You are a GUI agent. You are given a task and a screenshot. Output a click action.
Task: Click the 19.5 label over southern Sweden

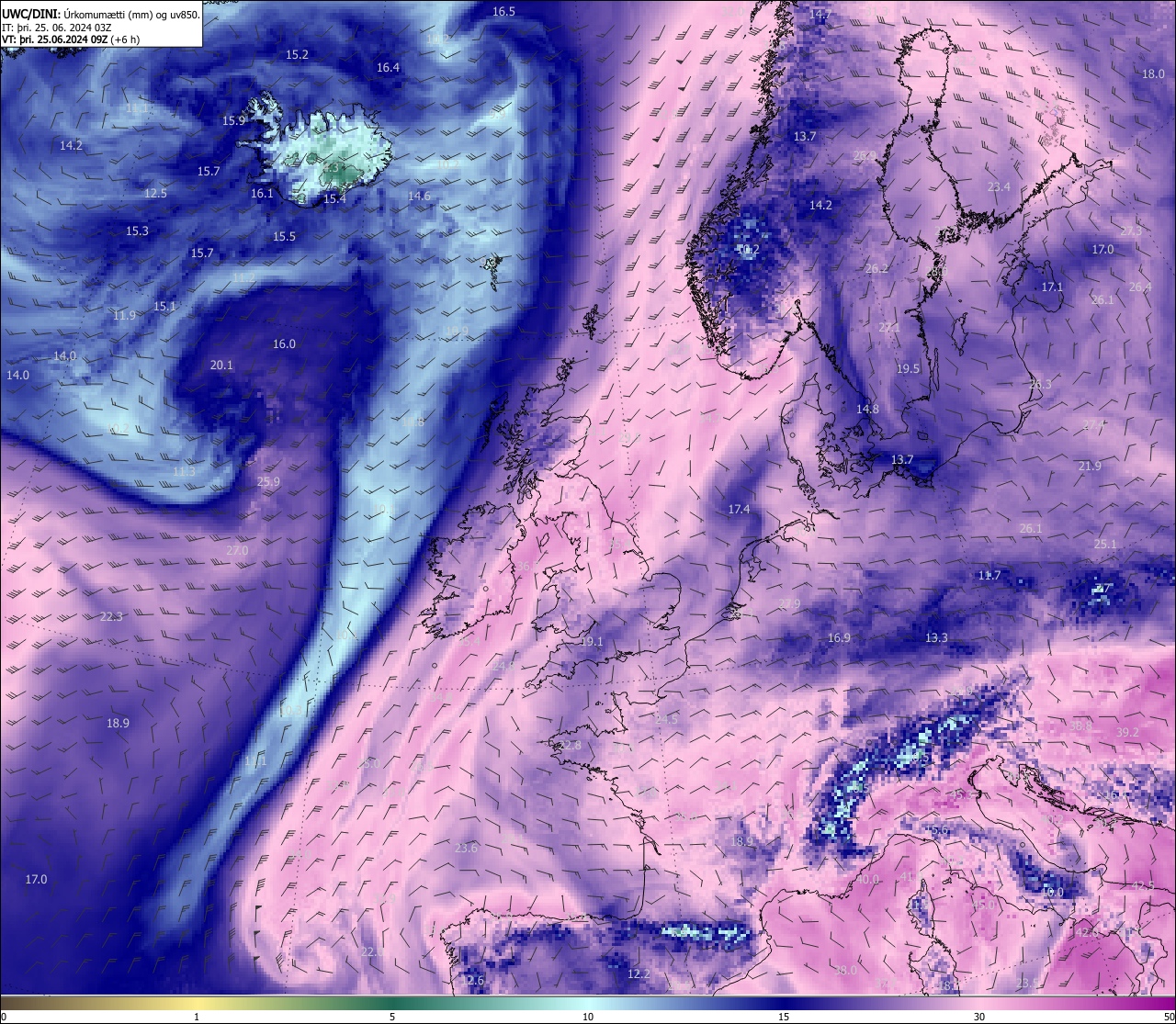pos(908,369)
